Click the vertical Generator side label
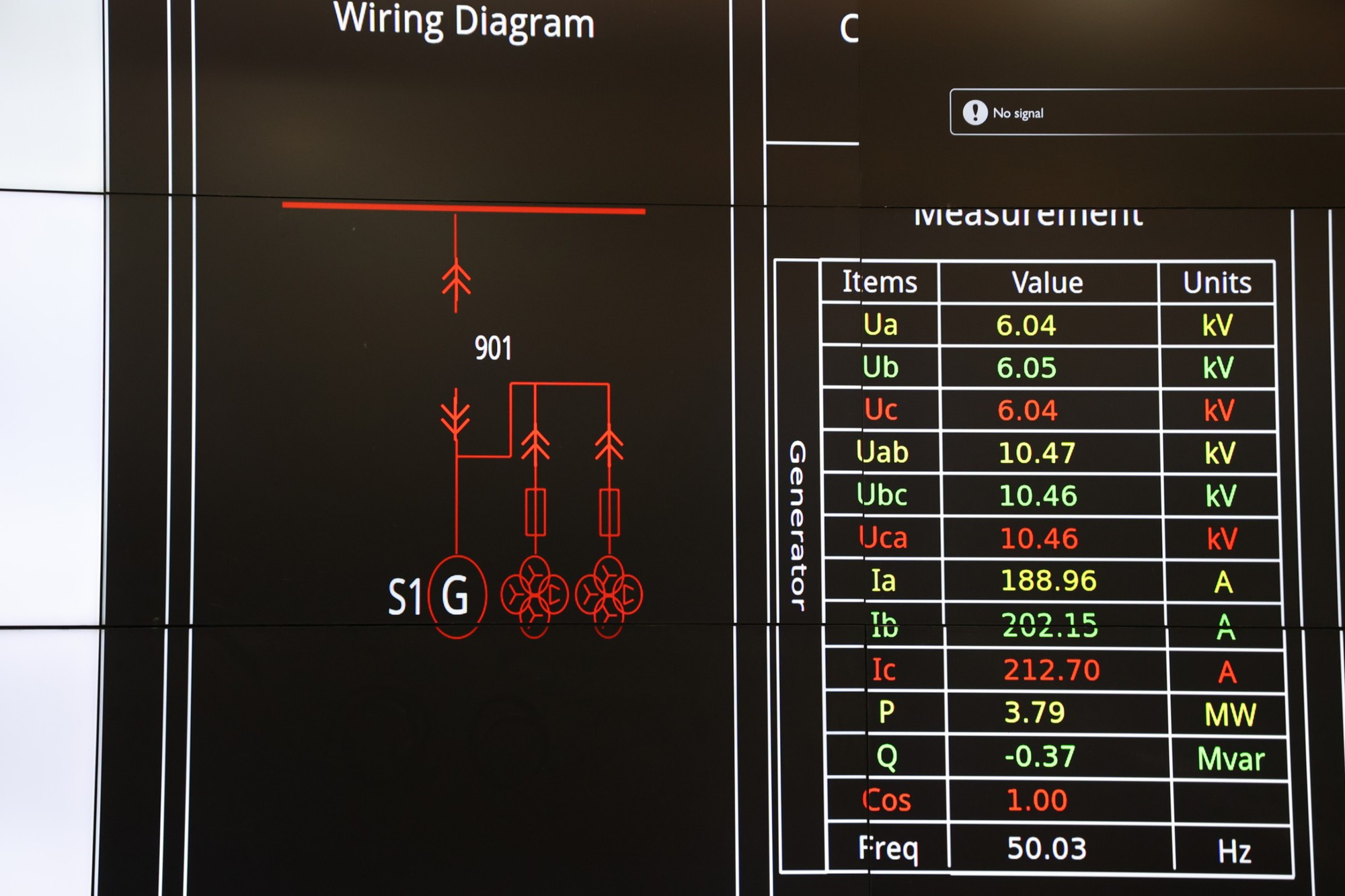This screenshot has height=896, width=1345. (x=798, y=526)
